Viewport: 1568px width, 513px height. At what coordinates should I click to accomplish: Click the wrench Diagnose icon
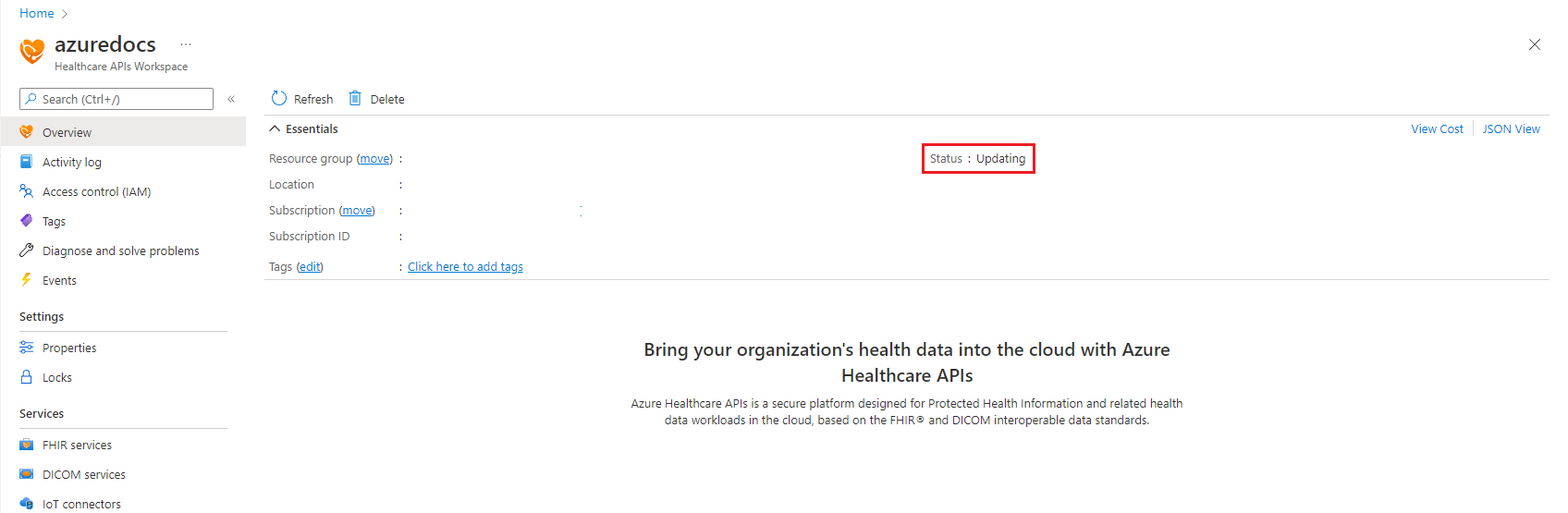(x=26, y=250)
